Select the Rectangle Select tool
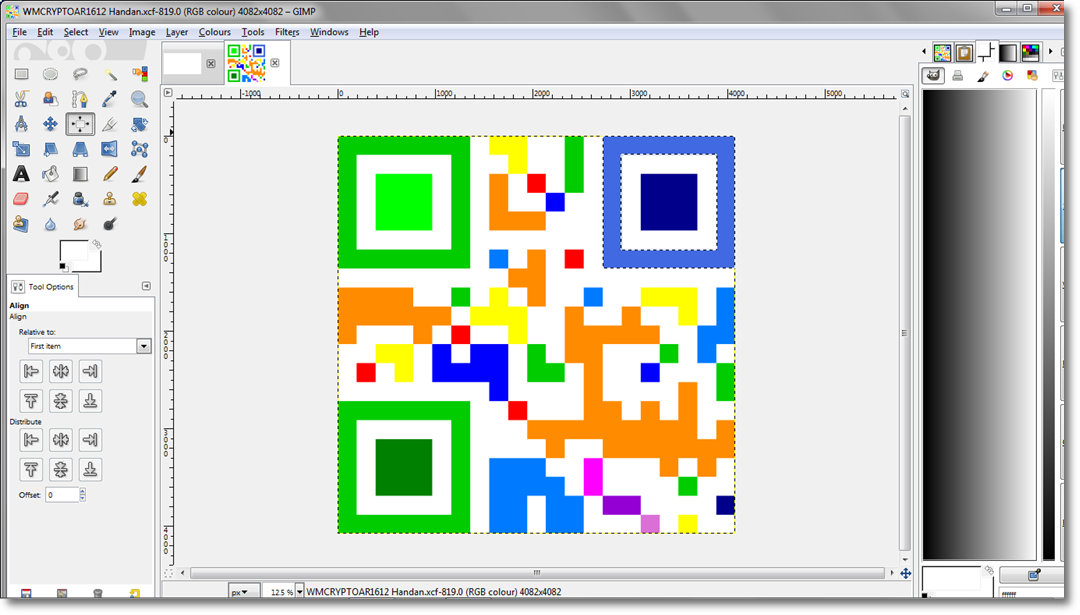This screenshot has width=1080, height=615. tap(21, 74)
